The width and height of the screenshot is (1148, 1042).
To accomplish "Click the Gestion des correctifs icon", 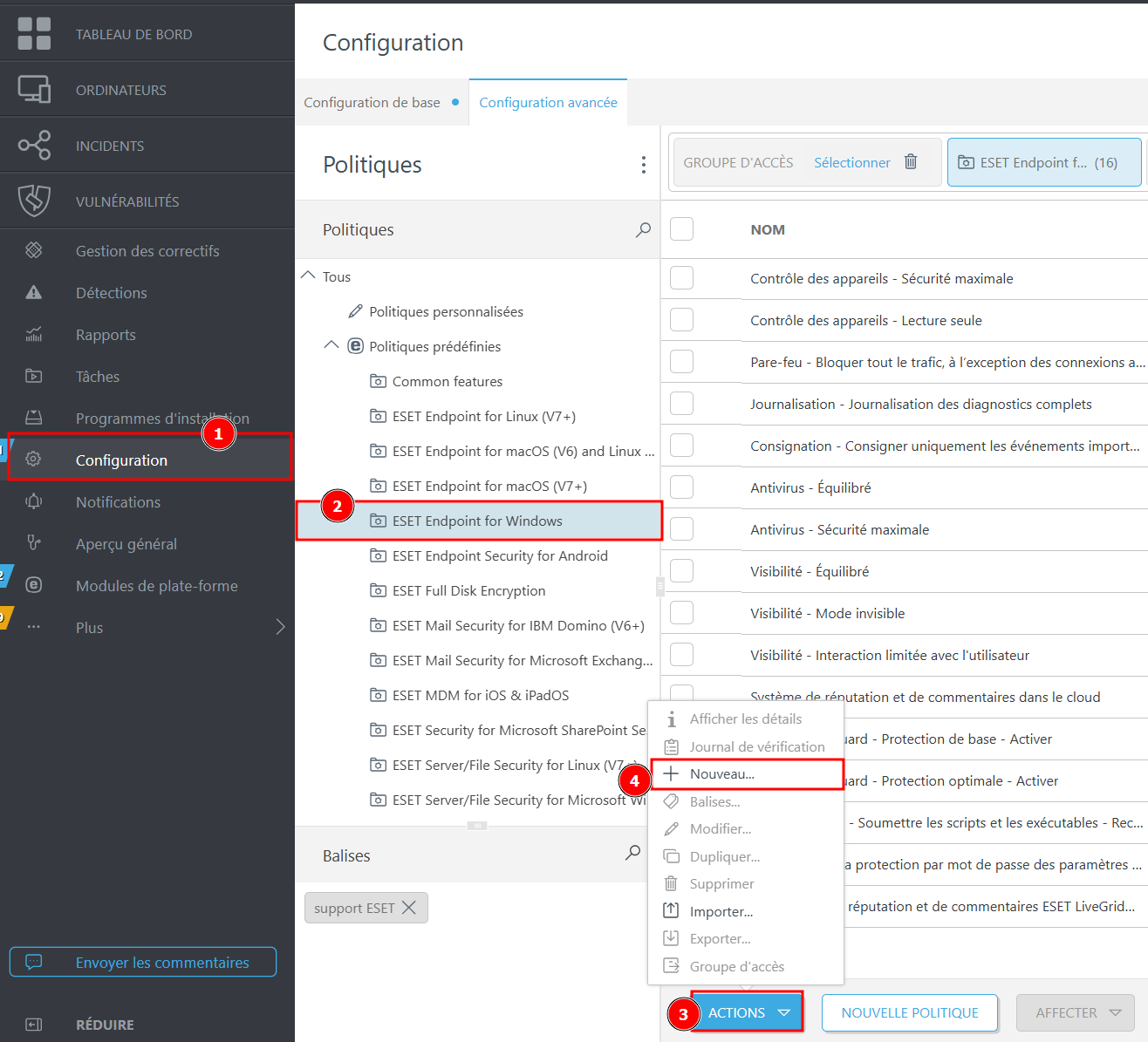I will coord(34,250).
